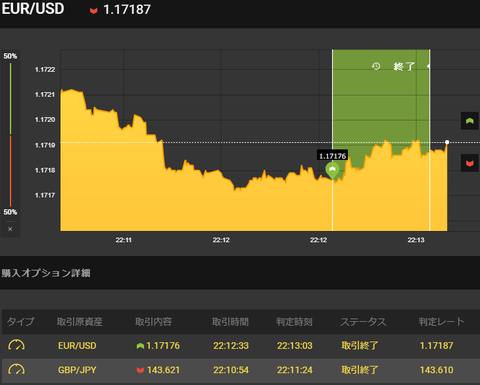This screenshot has width=480, height=385.
Task: Collapse the 終了 panel using white arrow
Action: (x=428, y=66)
